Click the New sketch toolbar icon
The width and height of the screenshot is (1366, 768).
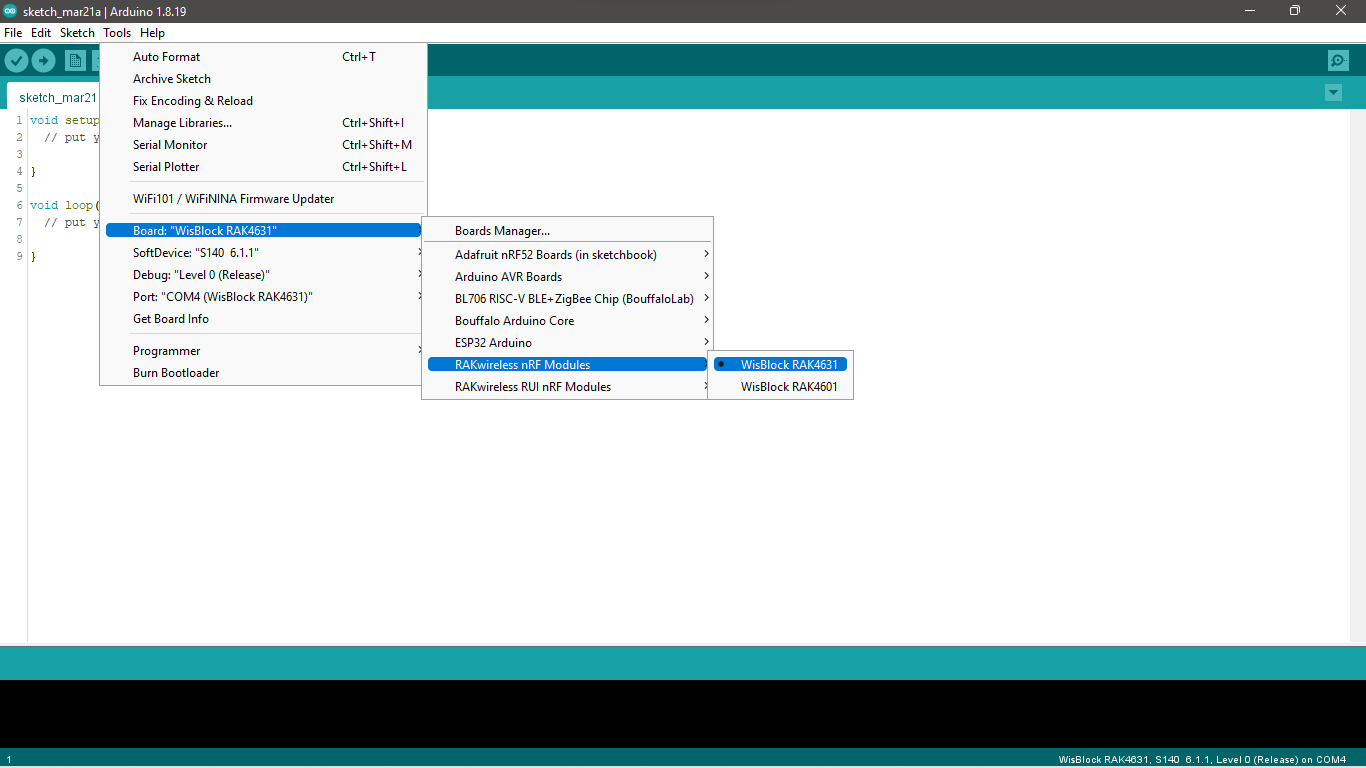tap(75, 61)
